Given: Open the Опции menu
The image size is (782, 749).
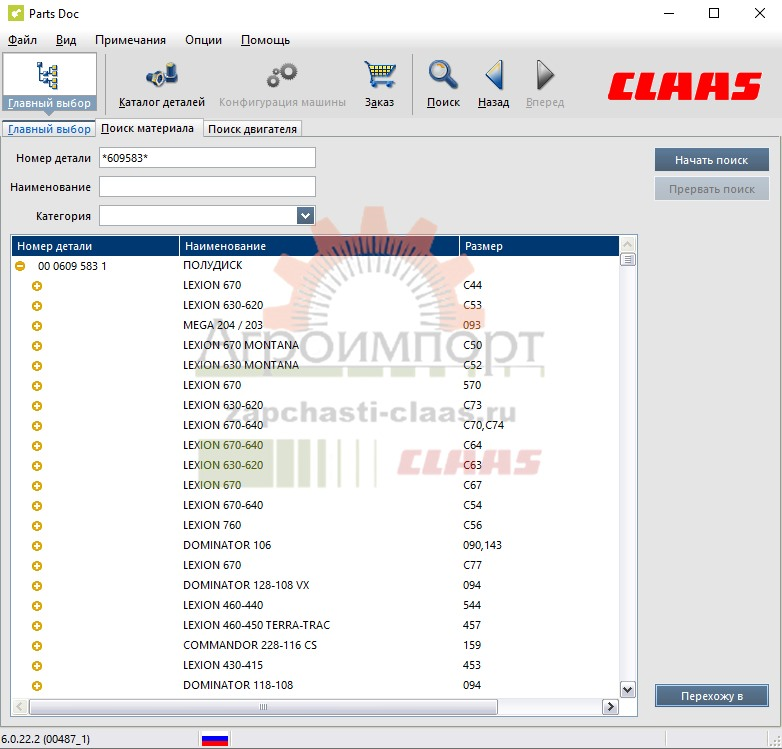Looking at the screenshot, I should (203, 40).
